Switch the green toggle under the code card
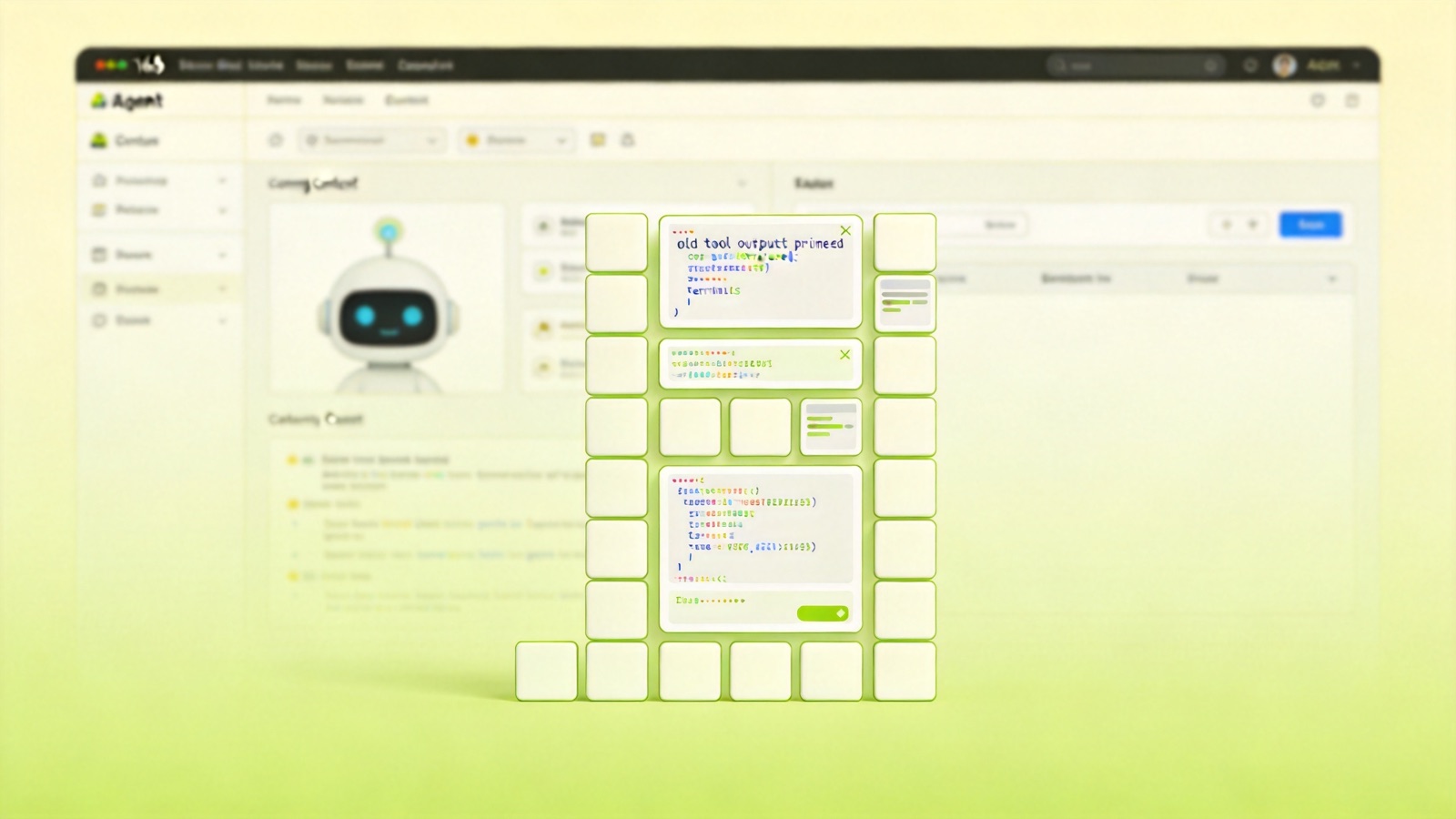The image size is (1456, 819). pyautogui.click(x=823, y=613)
